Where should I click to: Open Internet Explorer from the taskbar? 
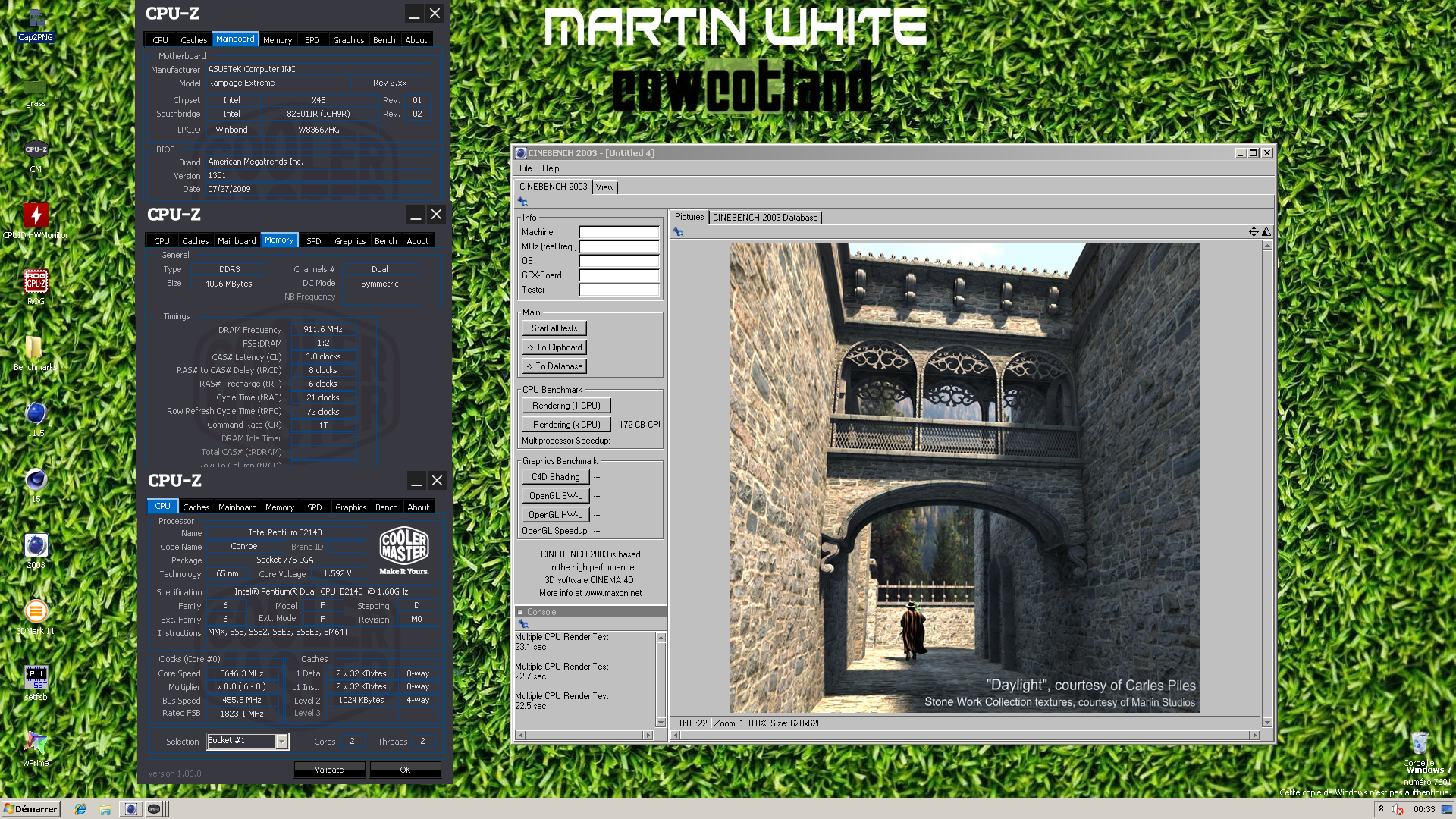click(80, 809)
